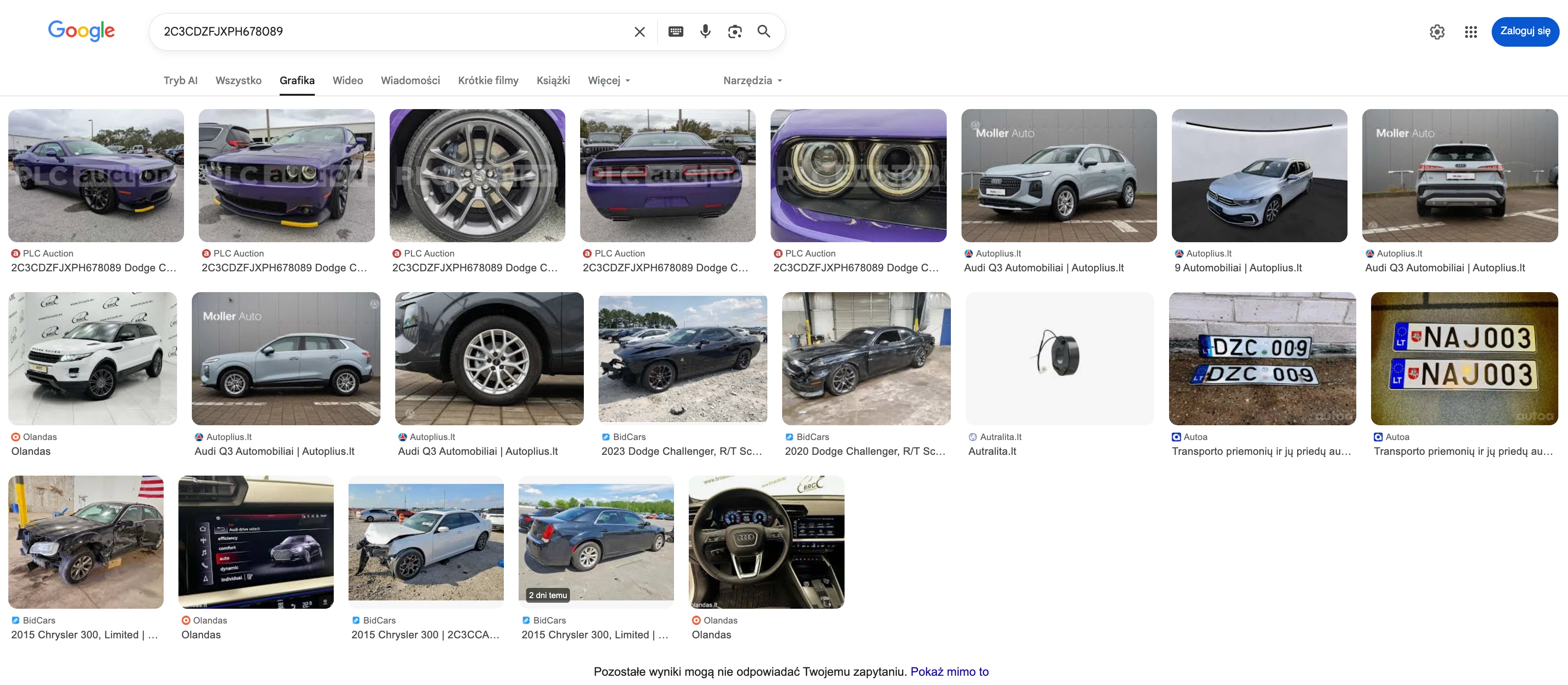Open purple Challenger front-side view thumbnail

pos(96,175)
